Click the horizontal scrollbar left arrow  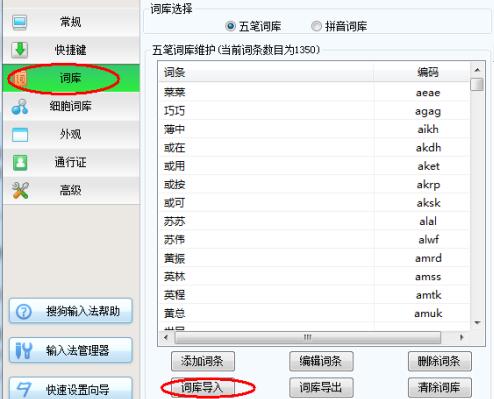pyautogui.click(x=166, y=337)
